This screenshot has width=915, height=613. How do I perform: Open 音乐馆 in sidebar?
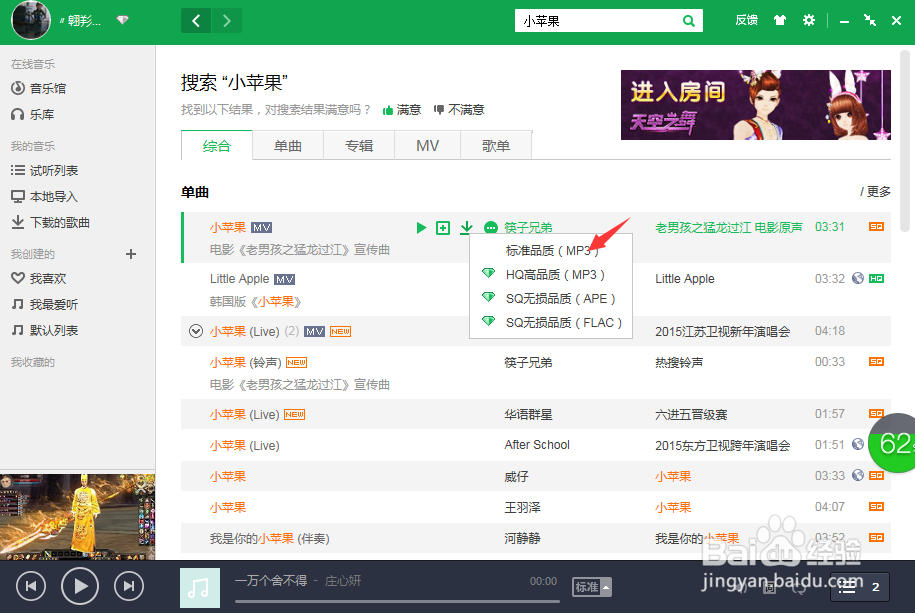pyautogui.click(x=39, y=88)
